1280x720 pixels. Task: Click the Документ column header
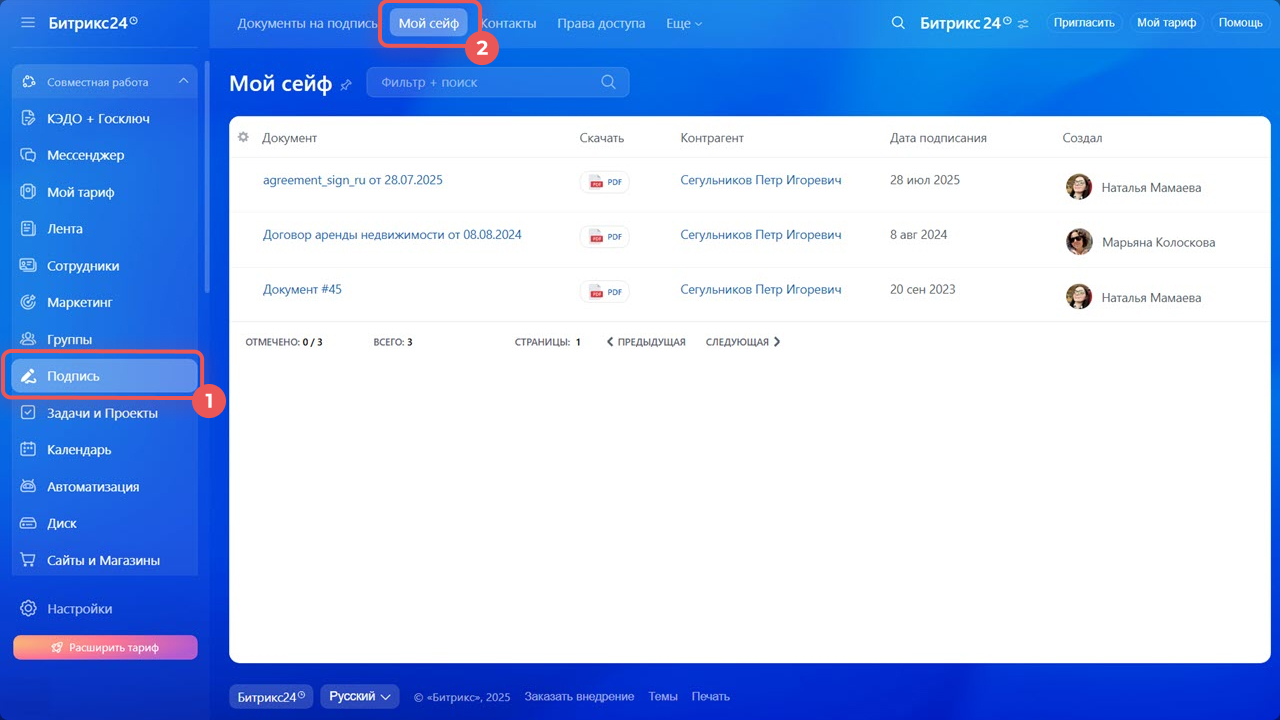290,138
